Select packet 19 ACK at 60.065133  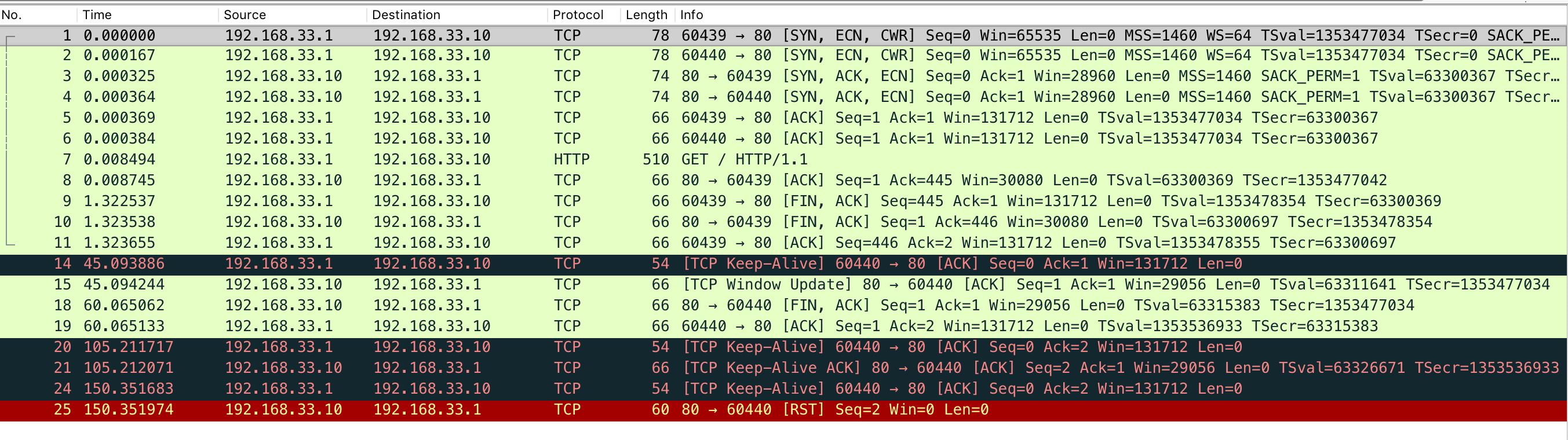(784, 326)
